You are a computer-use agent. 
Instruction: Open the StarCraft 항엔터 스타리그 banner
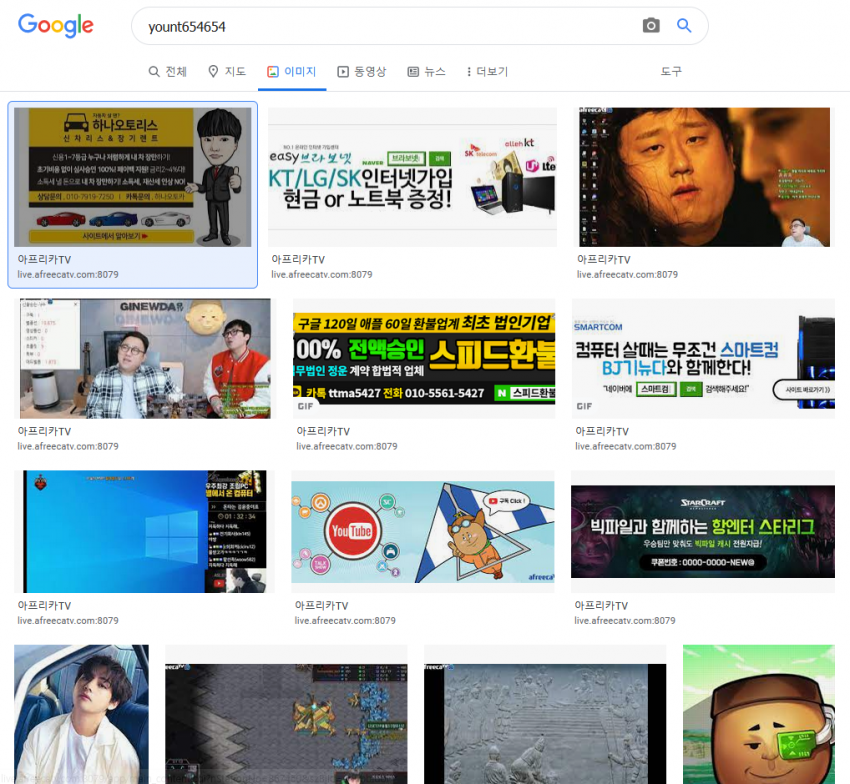click(703, 531)
